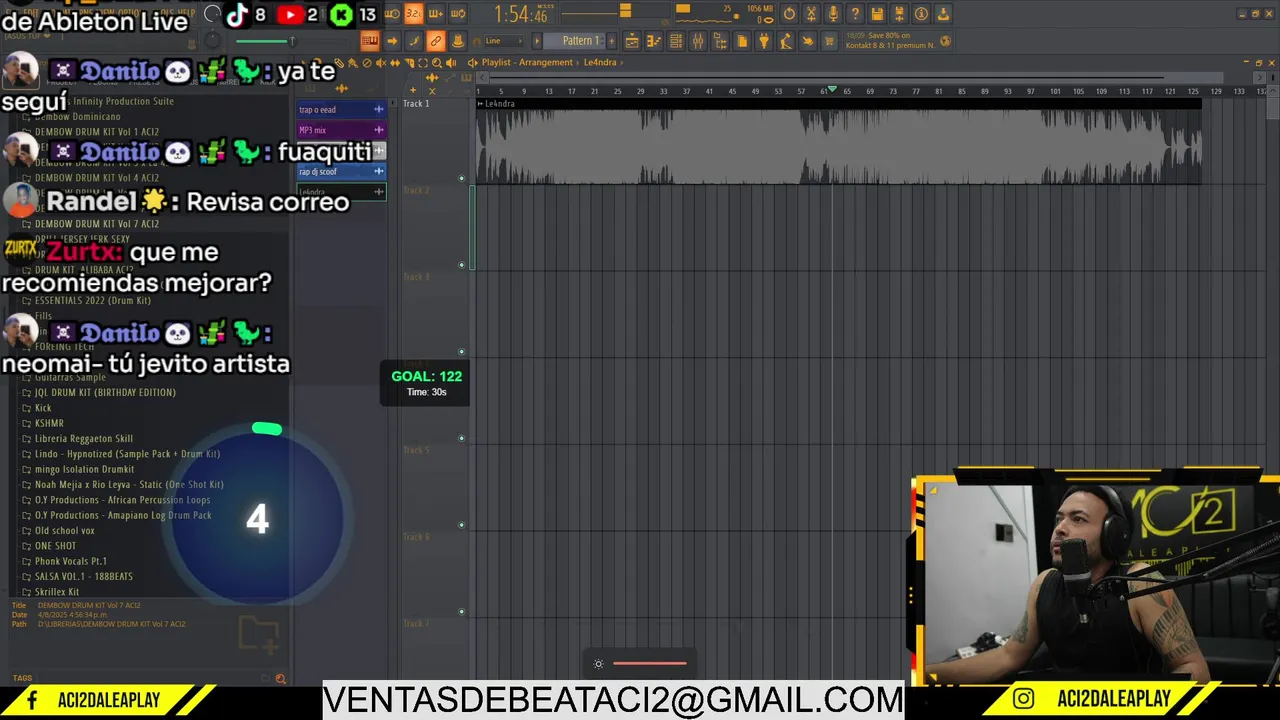
Task: Toggle mute dot for Track 5
Action: click(x=461, y=525)
